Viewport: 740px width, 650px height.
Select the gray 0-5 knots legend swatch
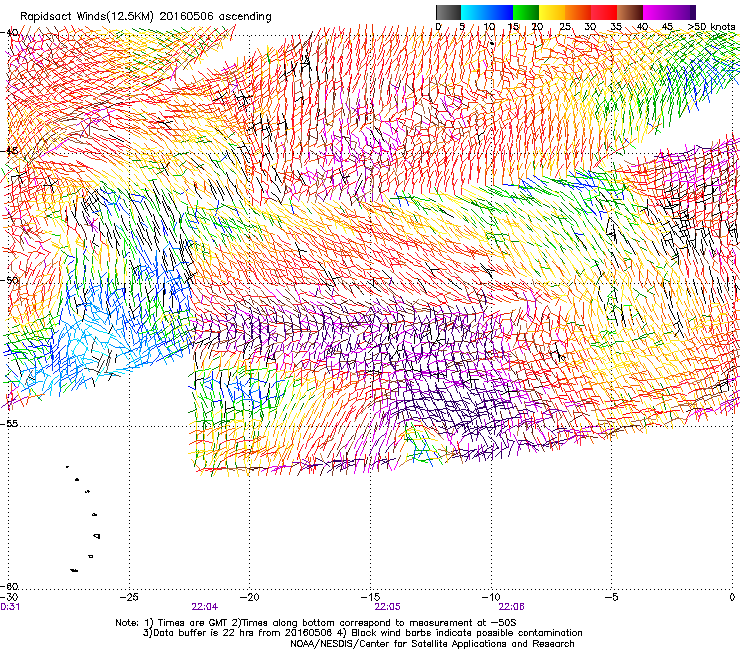tap(448, 12)
